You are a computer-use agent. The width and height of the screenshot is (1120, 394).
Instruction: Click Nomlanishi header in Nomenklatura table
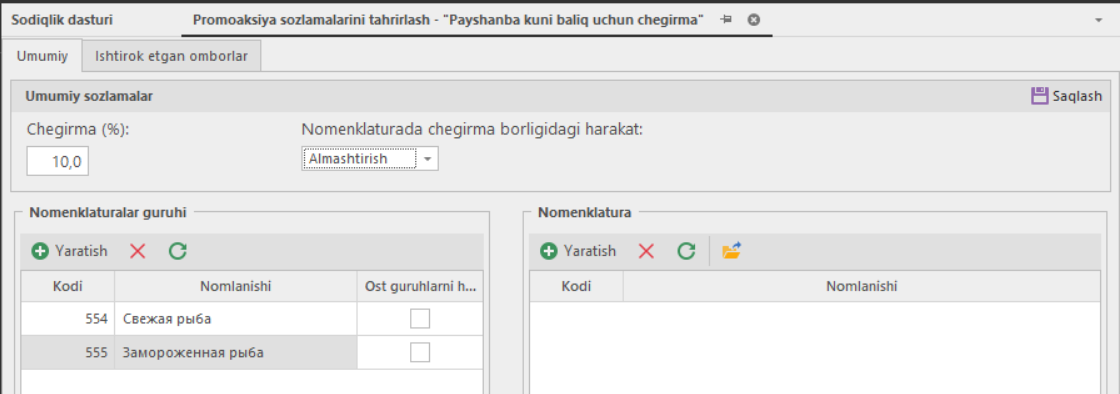coord(861,286)
